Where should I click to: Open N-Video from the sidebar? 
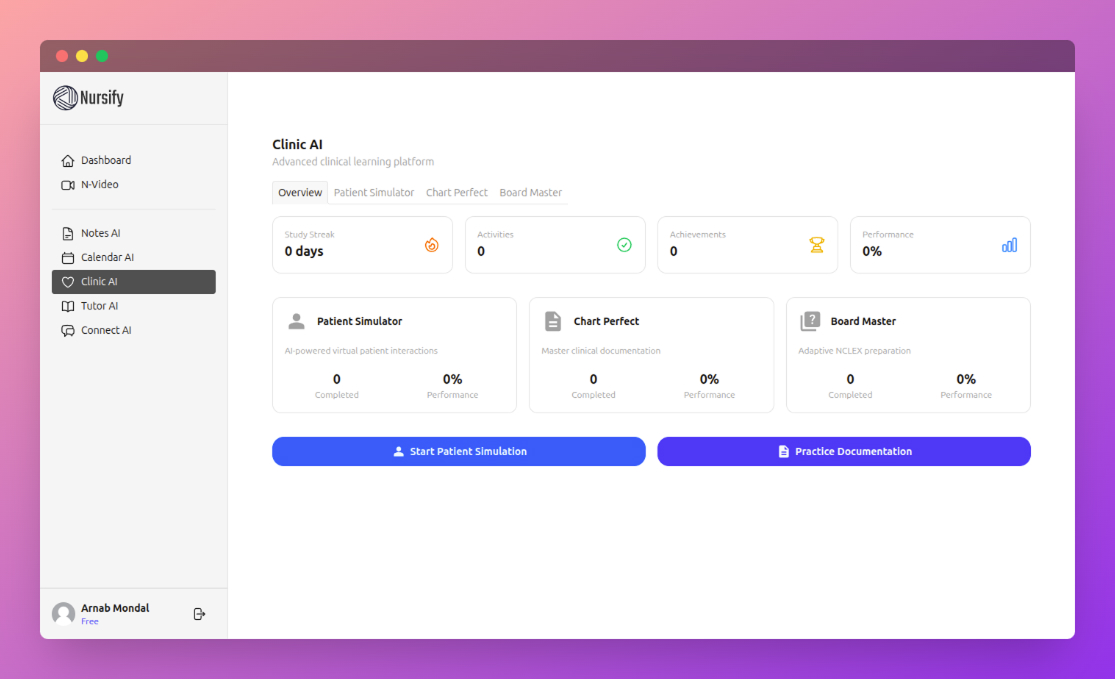click(x=134, y=185)
